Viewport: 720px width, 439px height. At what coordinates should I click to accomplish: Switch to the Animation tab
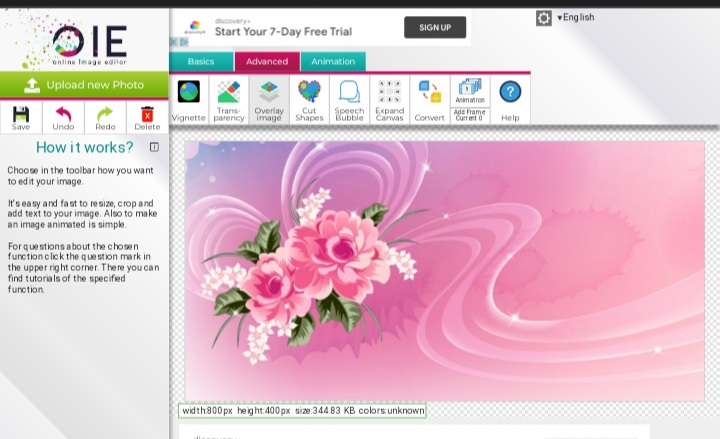(x=333, y=62)
